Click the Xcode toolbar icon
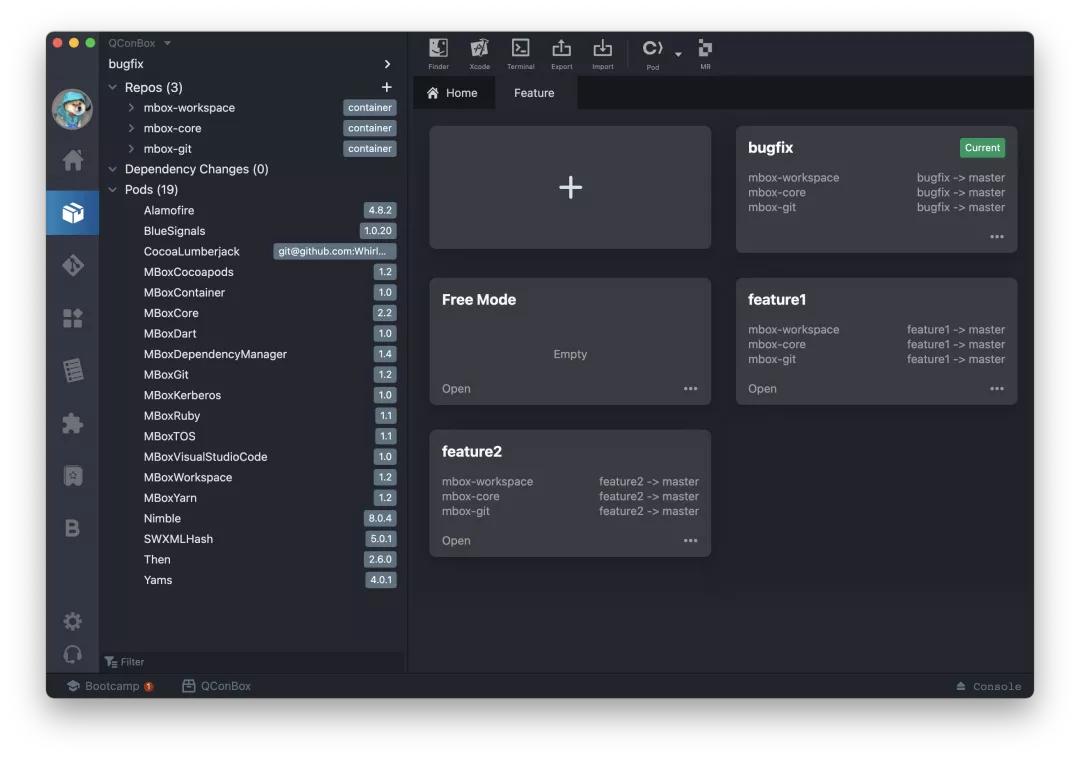 (479, 52)
